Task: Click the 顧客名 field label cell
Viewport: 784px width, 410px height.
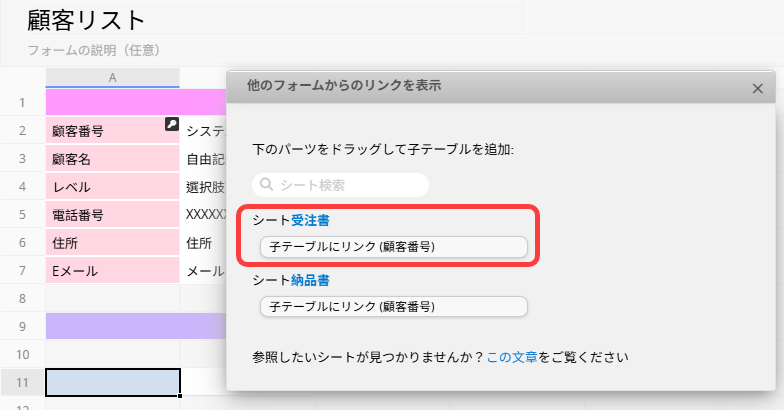Action: pyautogui.click(x=112, y=158)
